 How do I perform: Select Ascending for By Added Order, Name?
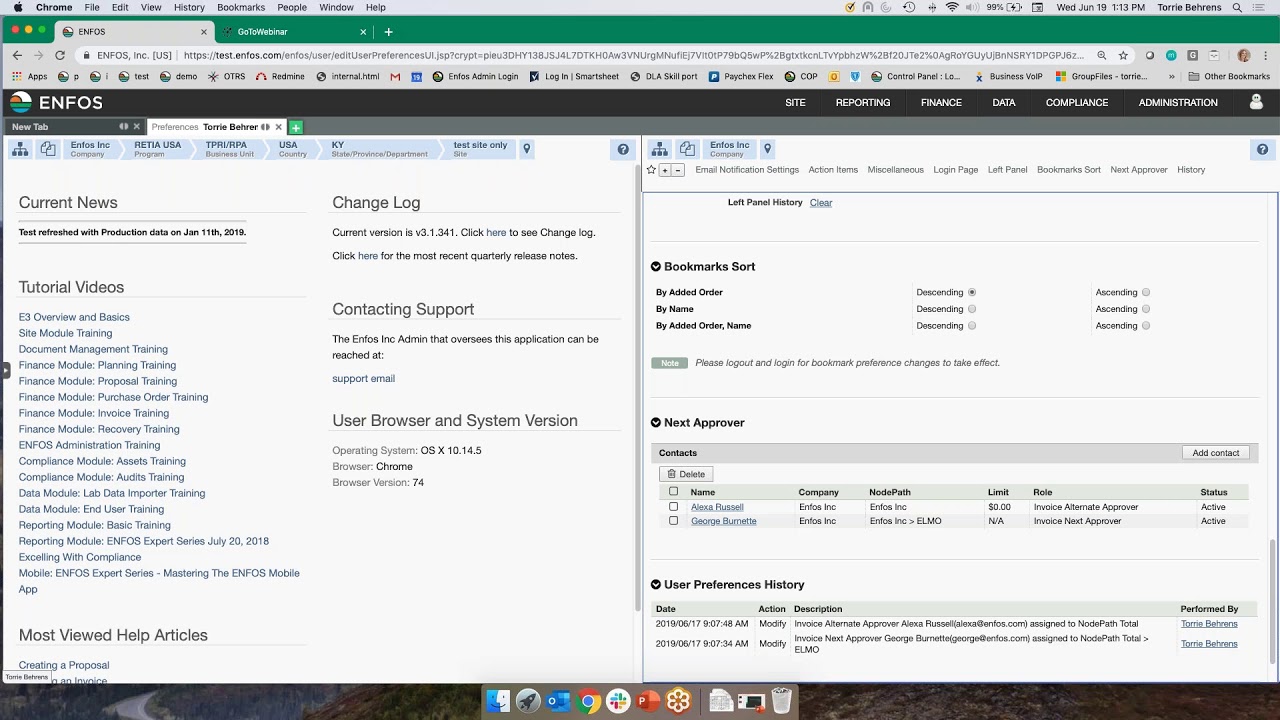point(1146,326)
